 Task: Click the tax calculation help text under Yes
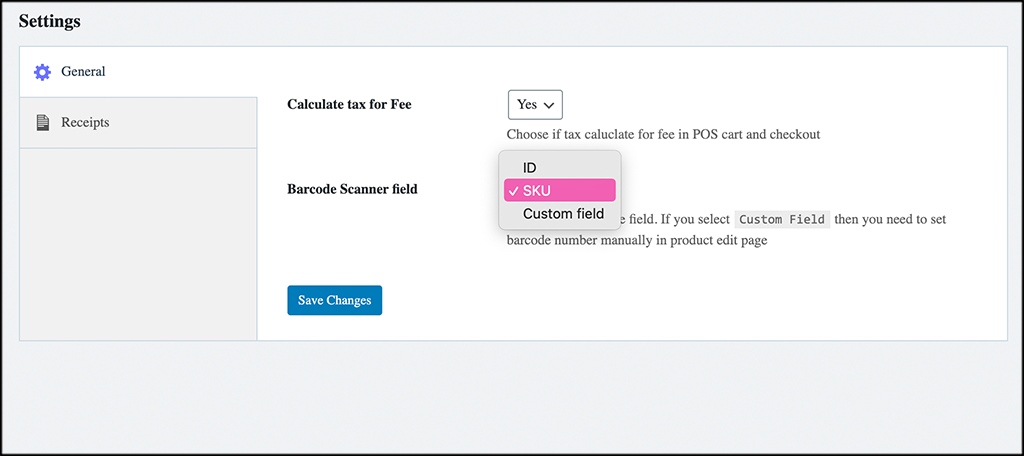(x=663, y=134)
